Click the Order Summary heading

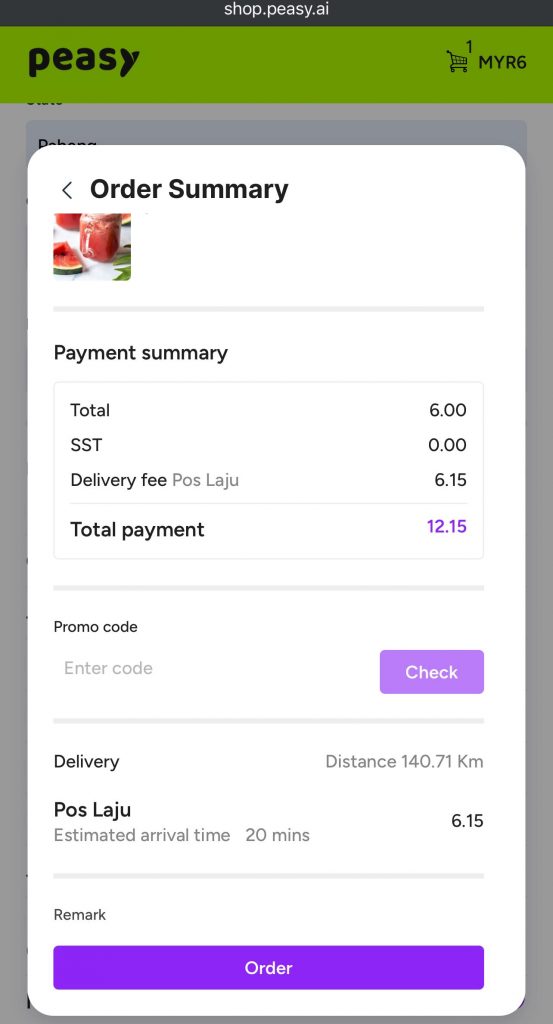tap(189, 189)
